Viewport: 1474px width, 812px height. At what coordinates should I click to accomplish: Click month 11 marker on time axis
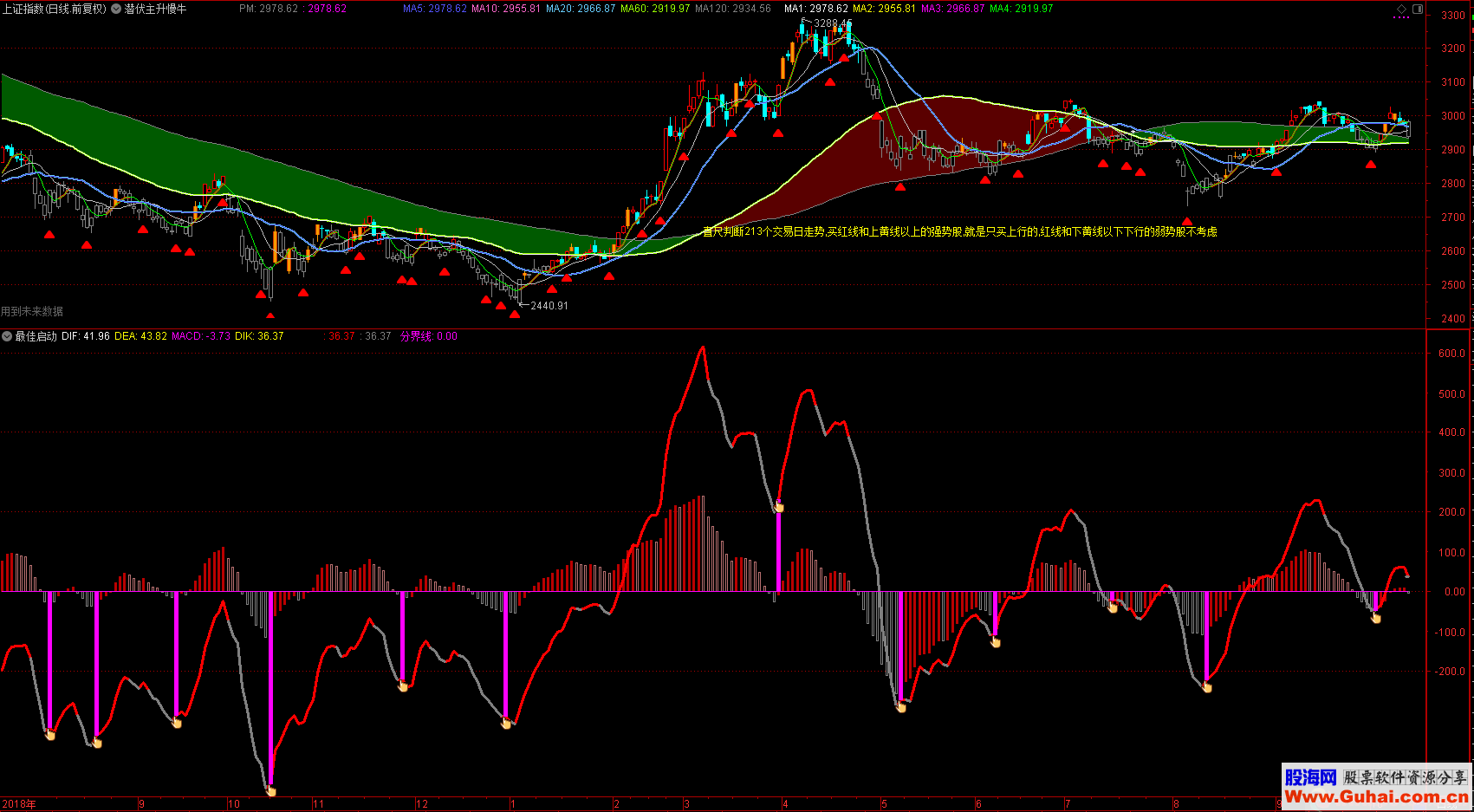pos(318,804)
